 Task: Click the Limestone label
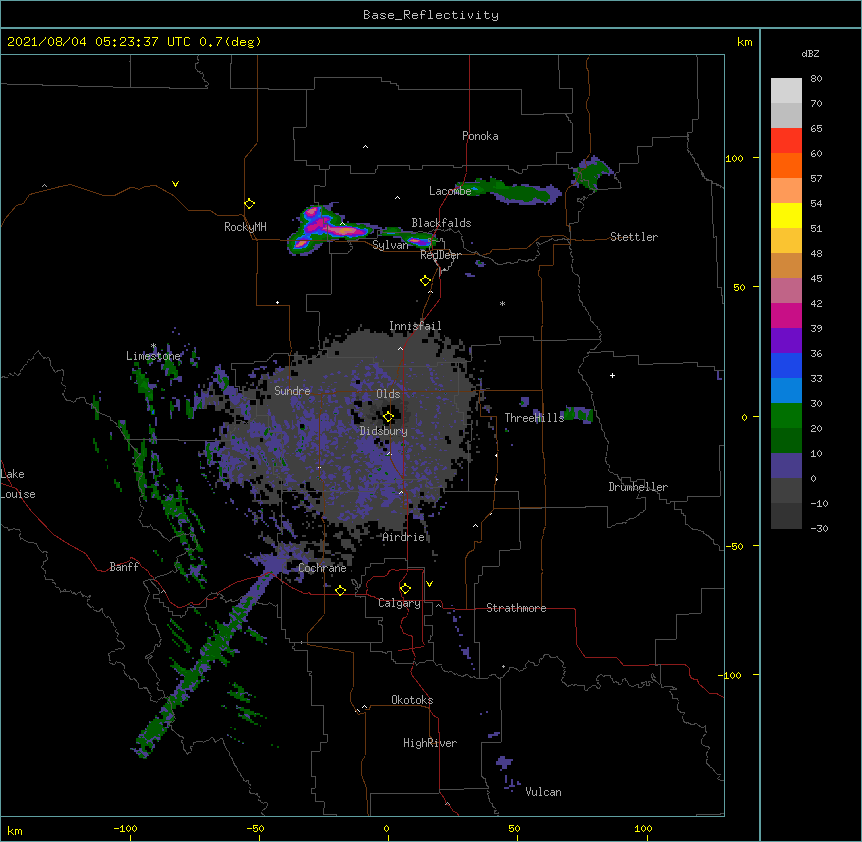[x=153, y=356]
